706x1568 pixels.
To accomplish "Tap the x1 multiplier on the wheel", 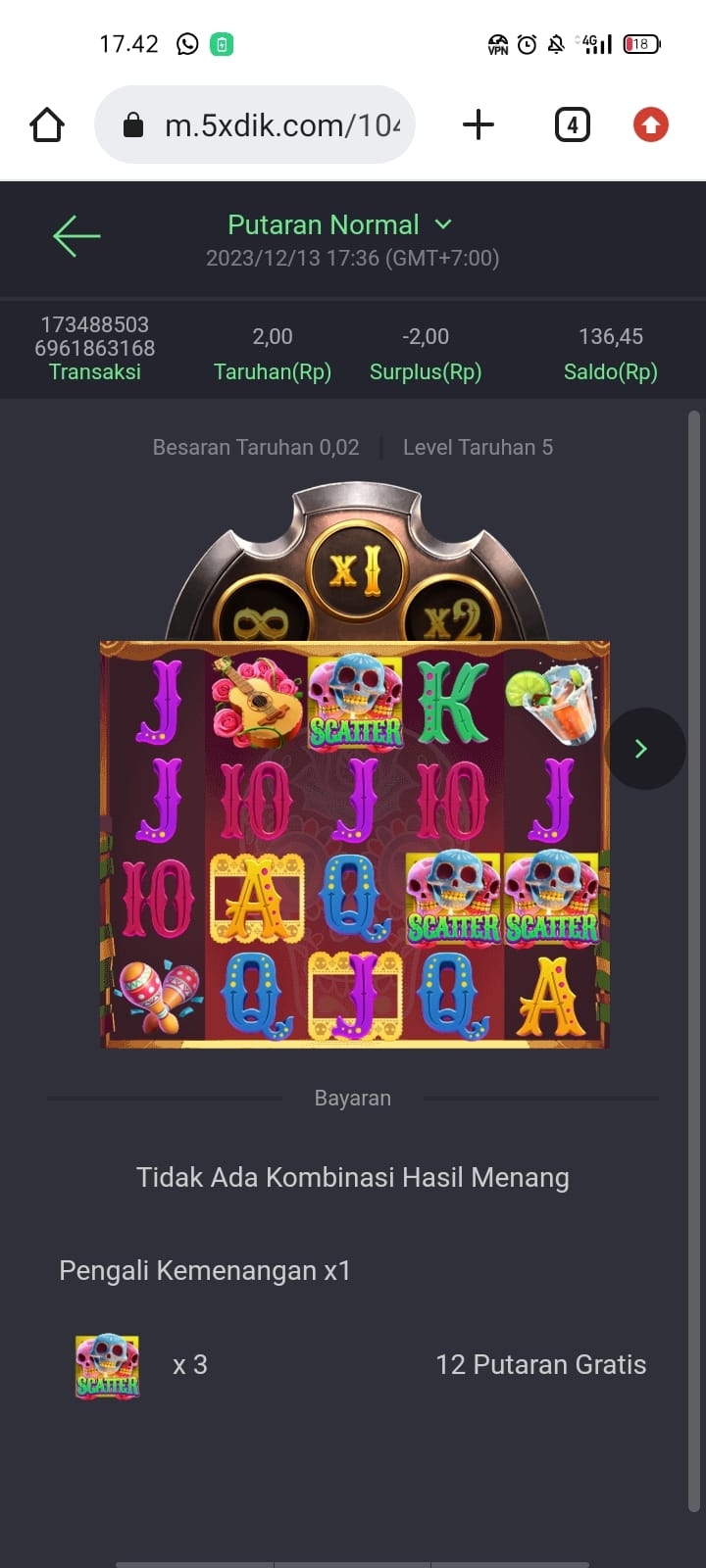I will click(355, 568).
